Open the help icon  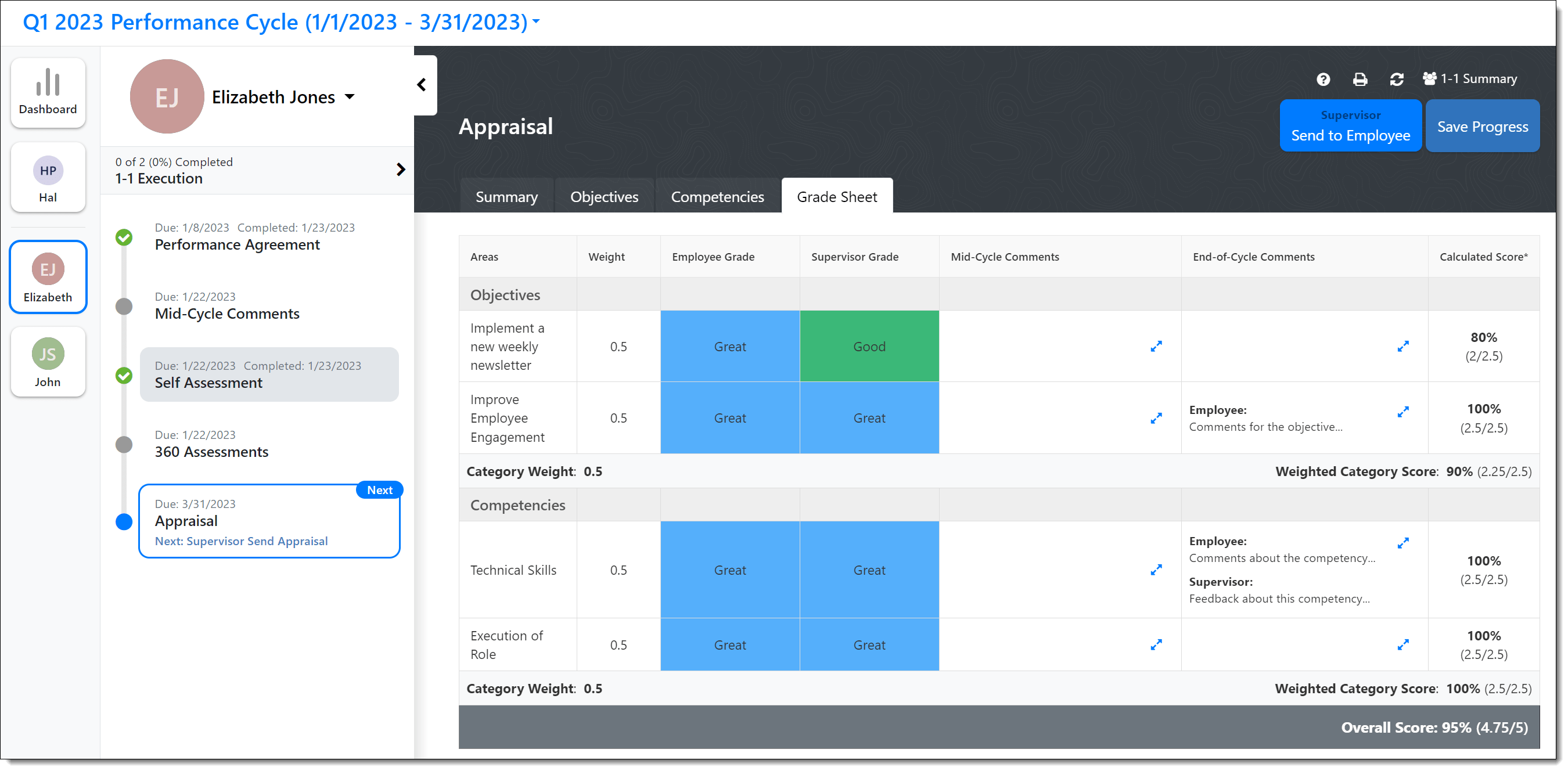tap(1324, 78)
